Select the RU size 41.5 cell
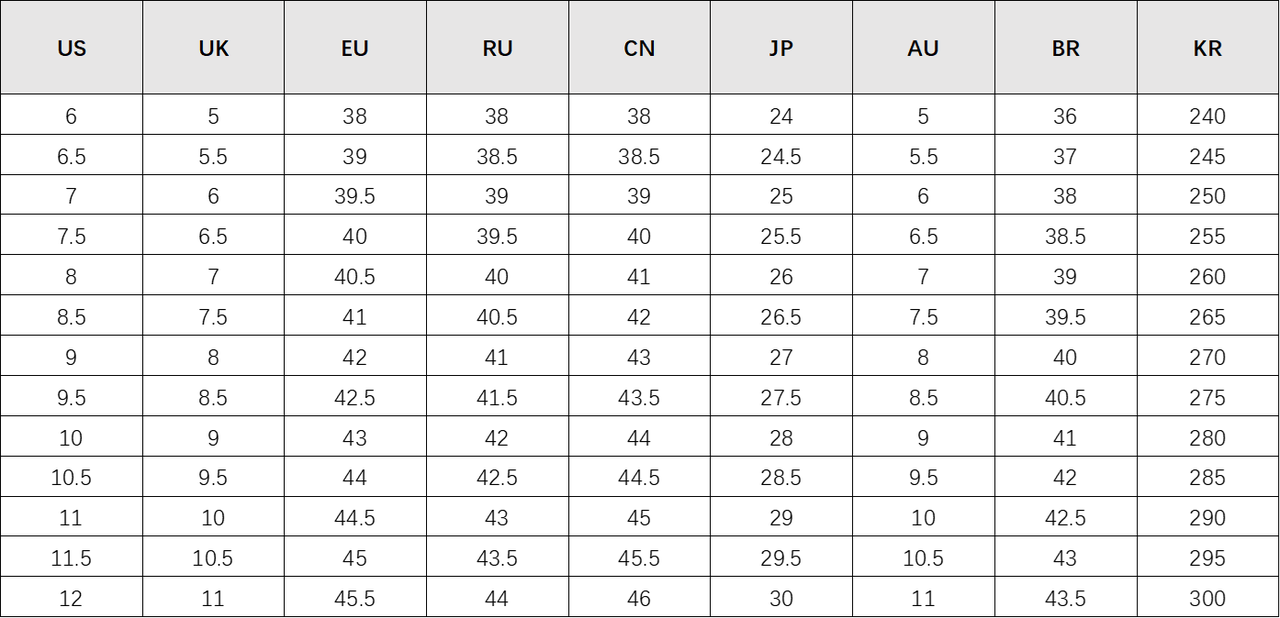Image resolution: width=1280 pixels, height=618 pixels. (497, 397)
